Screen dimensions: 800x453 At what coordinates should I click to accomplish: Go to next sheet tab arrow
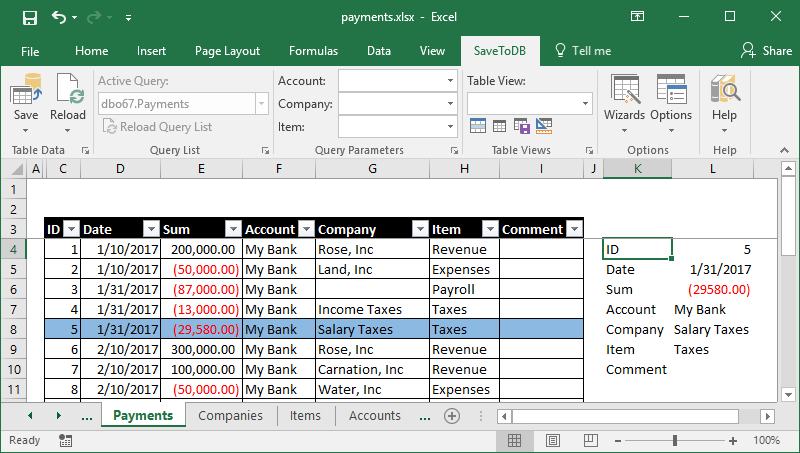[59, 416]
